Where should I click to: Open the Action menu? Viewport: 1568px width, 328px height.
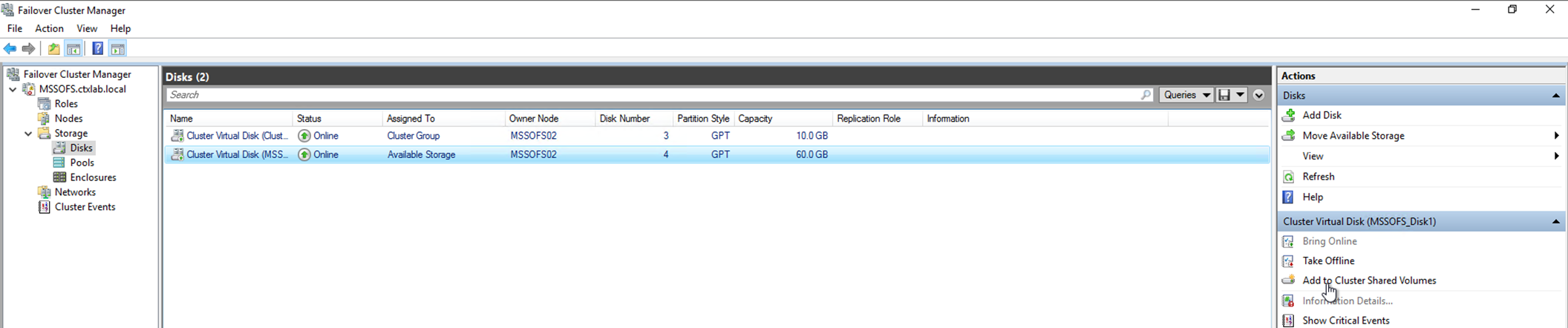pyautogui.click(x=49, y=28)
